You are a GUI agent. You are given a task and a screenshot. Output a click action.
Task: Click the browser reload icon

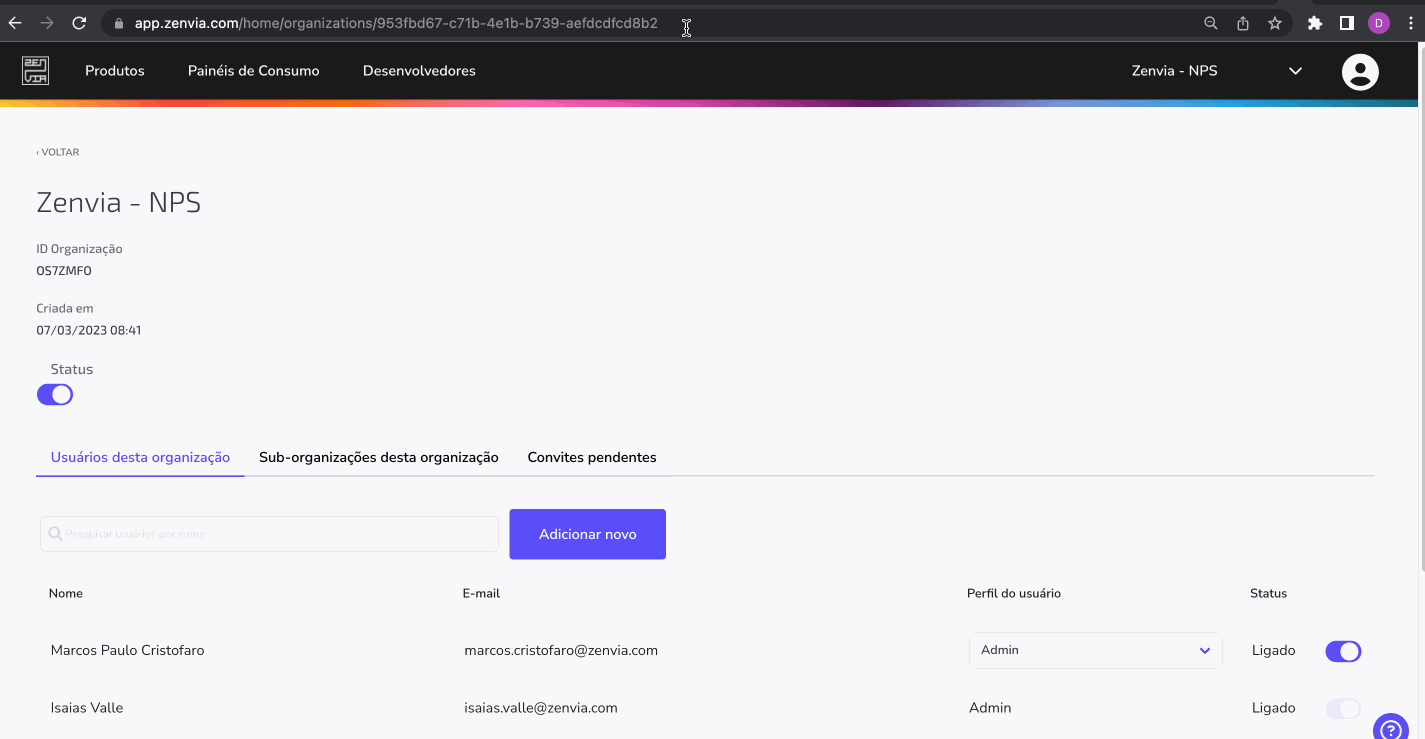click(x=79, y=23)
